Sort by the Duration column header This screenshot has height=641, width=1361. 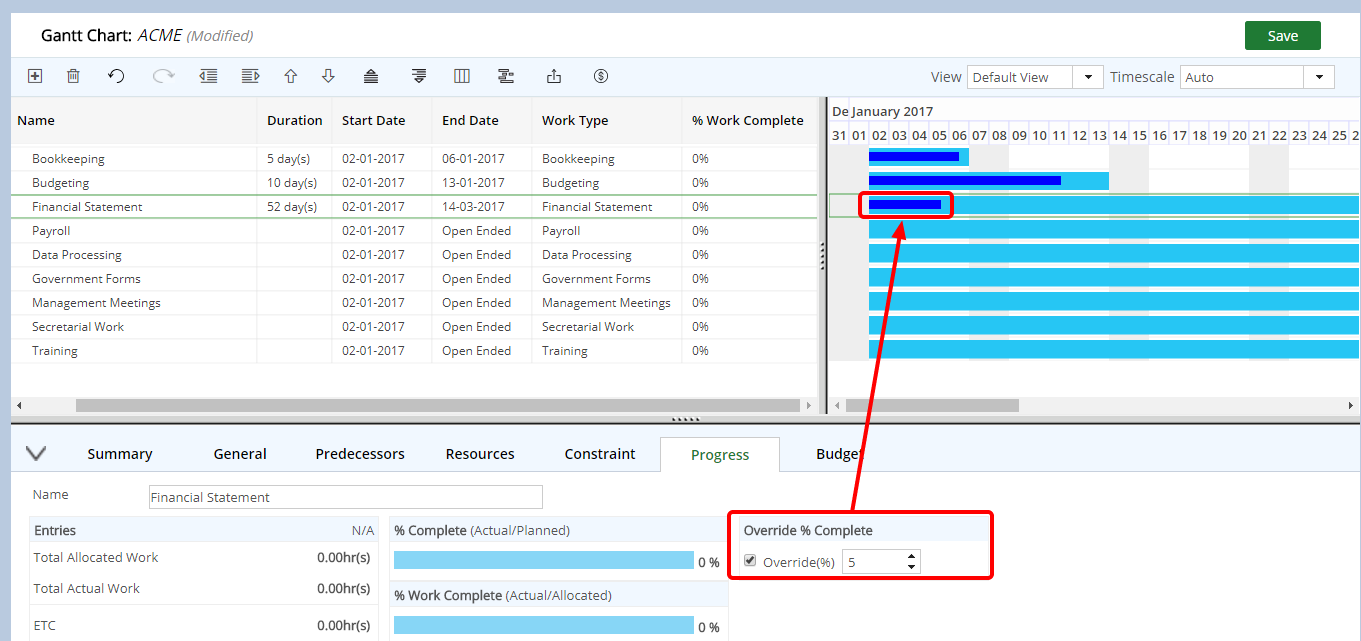click(295, 120)
